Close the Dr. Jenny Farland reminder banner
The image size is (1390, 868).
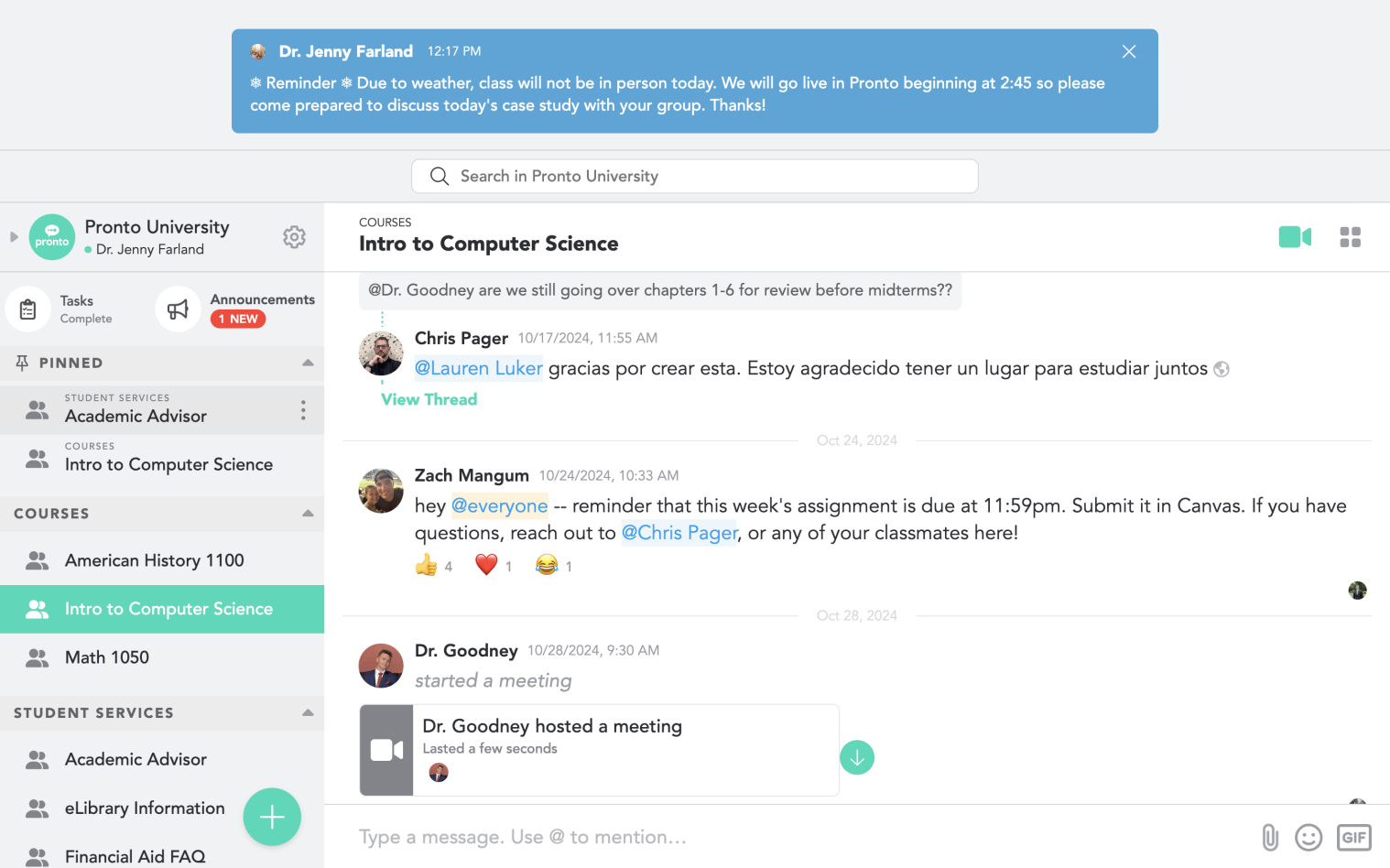(x=1128, y=51)
